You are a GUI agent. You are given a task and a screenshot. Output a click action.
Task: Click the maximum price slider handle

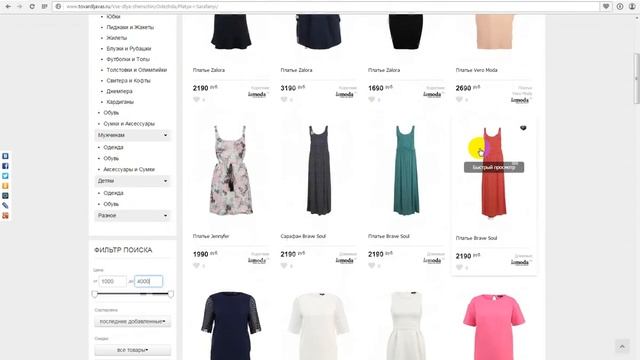(171, 294)
